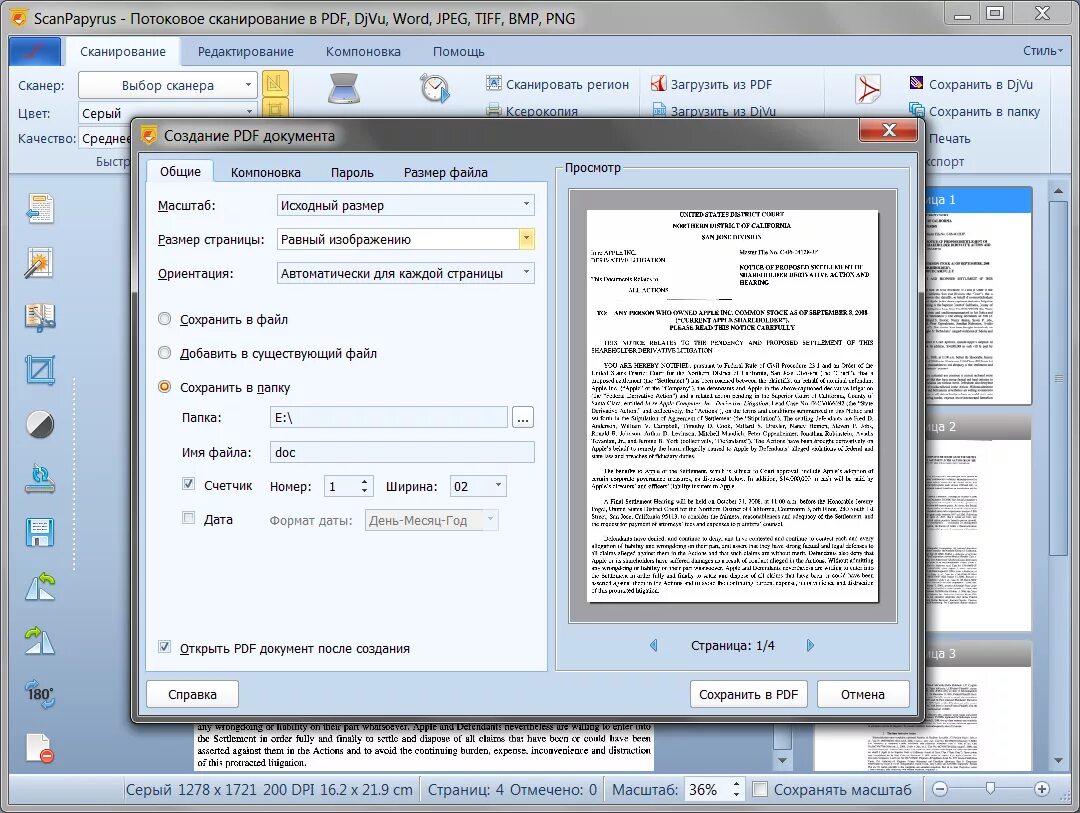
Task: Enable the 'Дата' checkbox
Action: coord(188,518)
